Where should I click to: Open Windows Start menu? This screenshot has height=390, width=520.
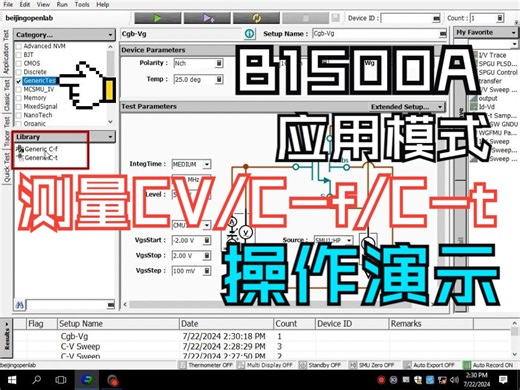[12, 380]
